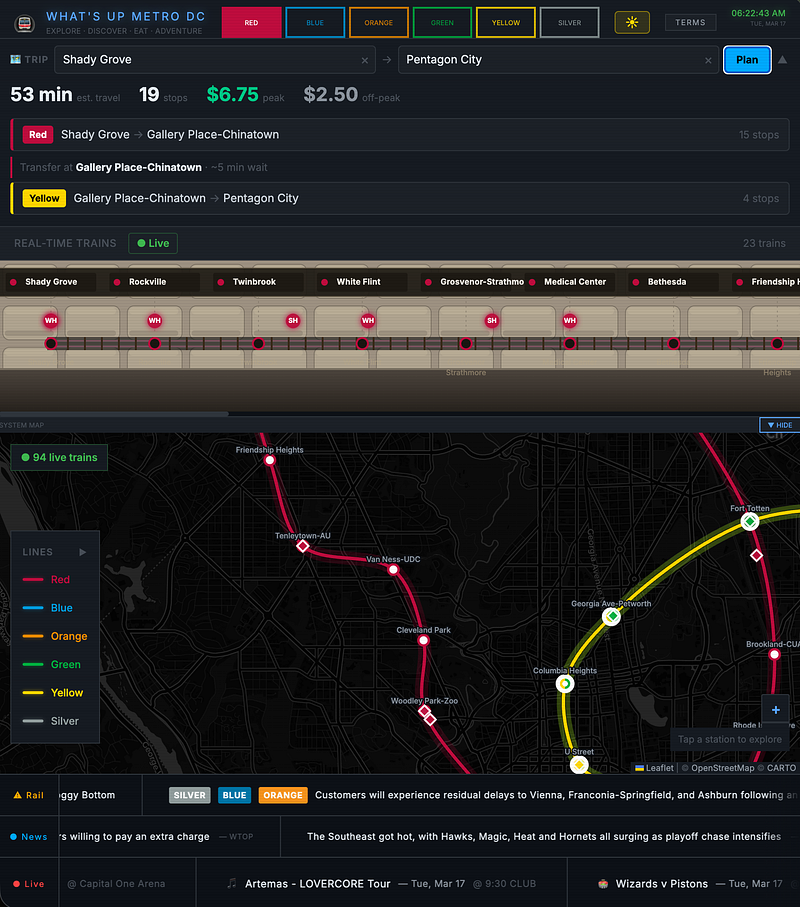This screenshot has height=907, width=800.
Task: Collapse the trip planner triangle arrow
Action: click(782, 60)
